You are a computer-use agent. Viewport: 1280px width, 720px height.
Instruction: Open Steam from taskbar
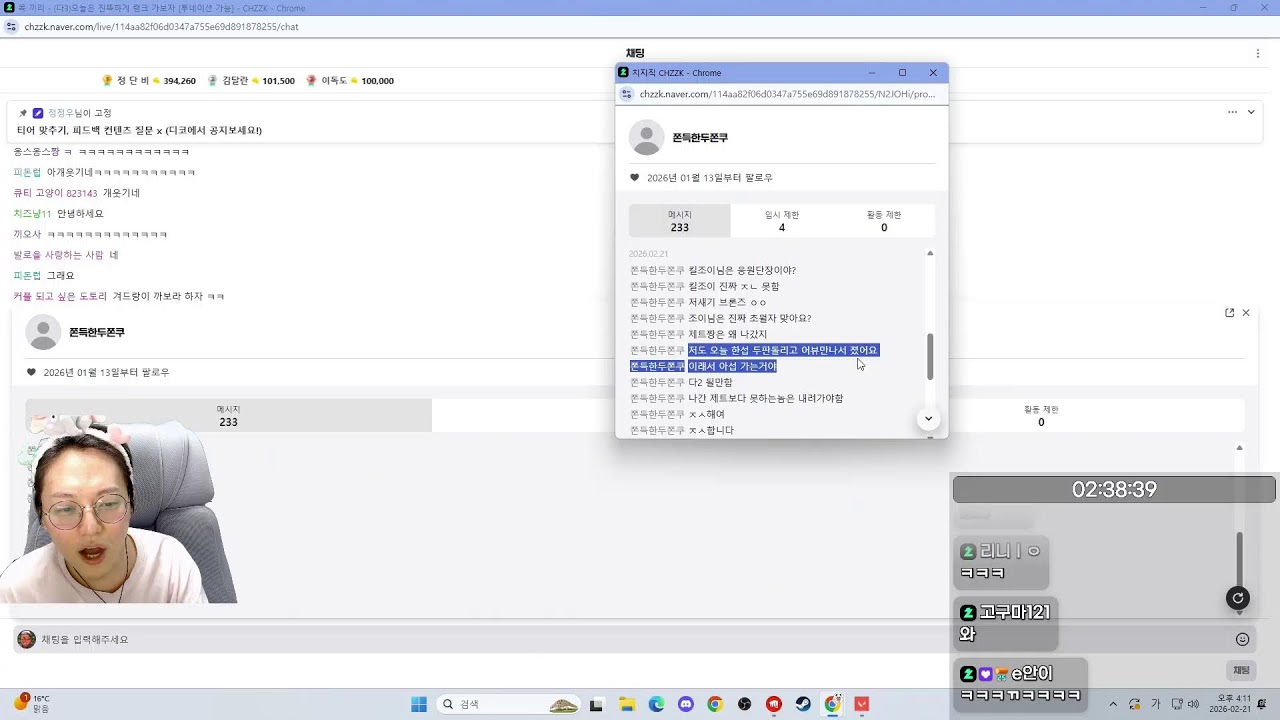pyautogui.click(x=803, y=704)
